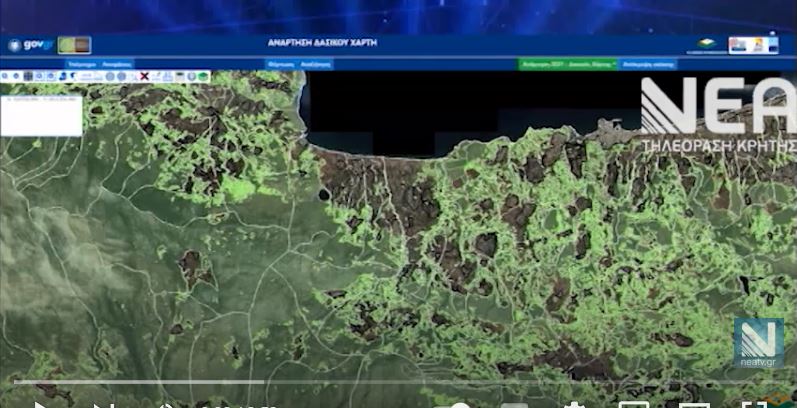Screen dimensions: 797x408
Task: Open the Υπόμνημα tab
Action: (x=82, y=64)
